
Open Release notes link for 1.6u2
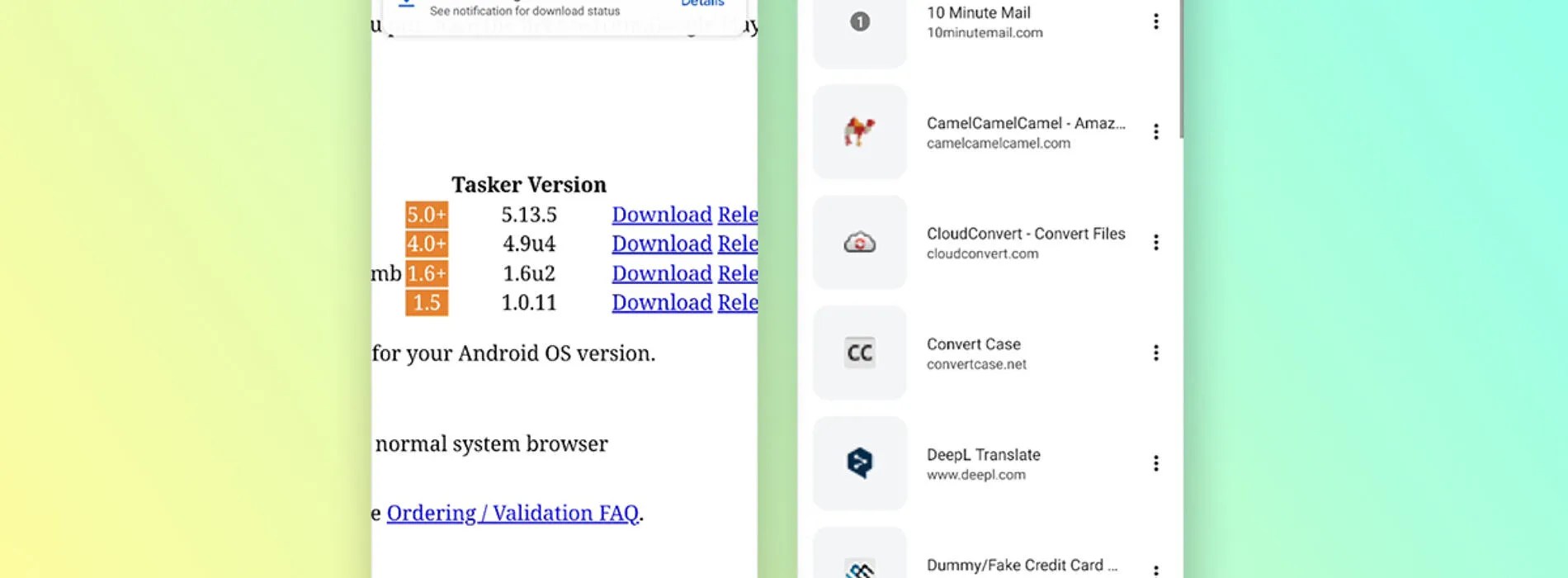pyautogui.click(x=738, y=273)
